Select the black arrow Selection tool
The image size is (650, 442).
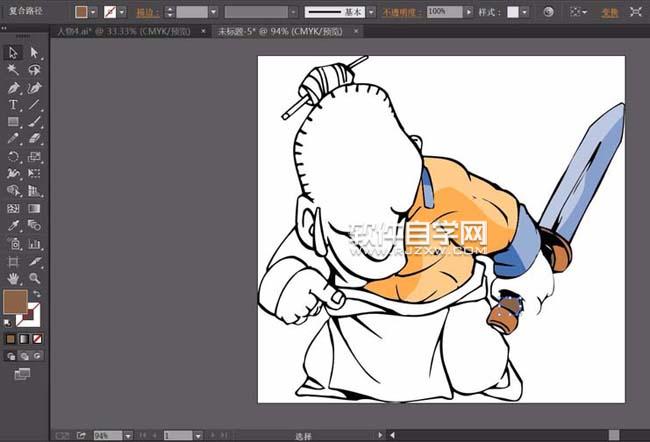(13, 53)
